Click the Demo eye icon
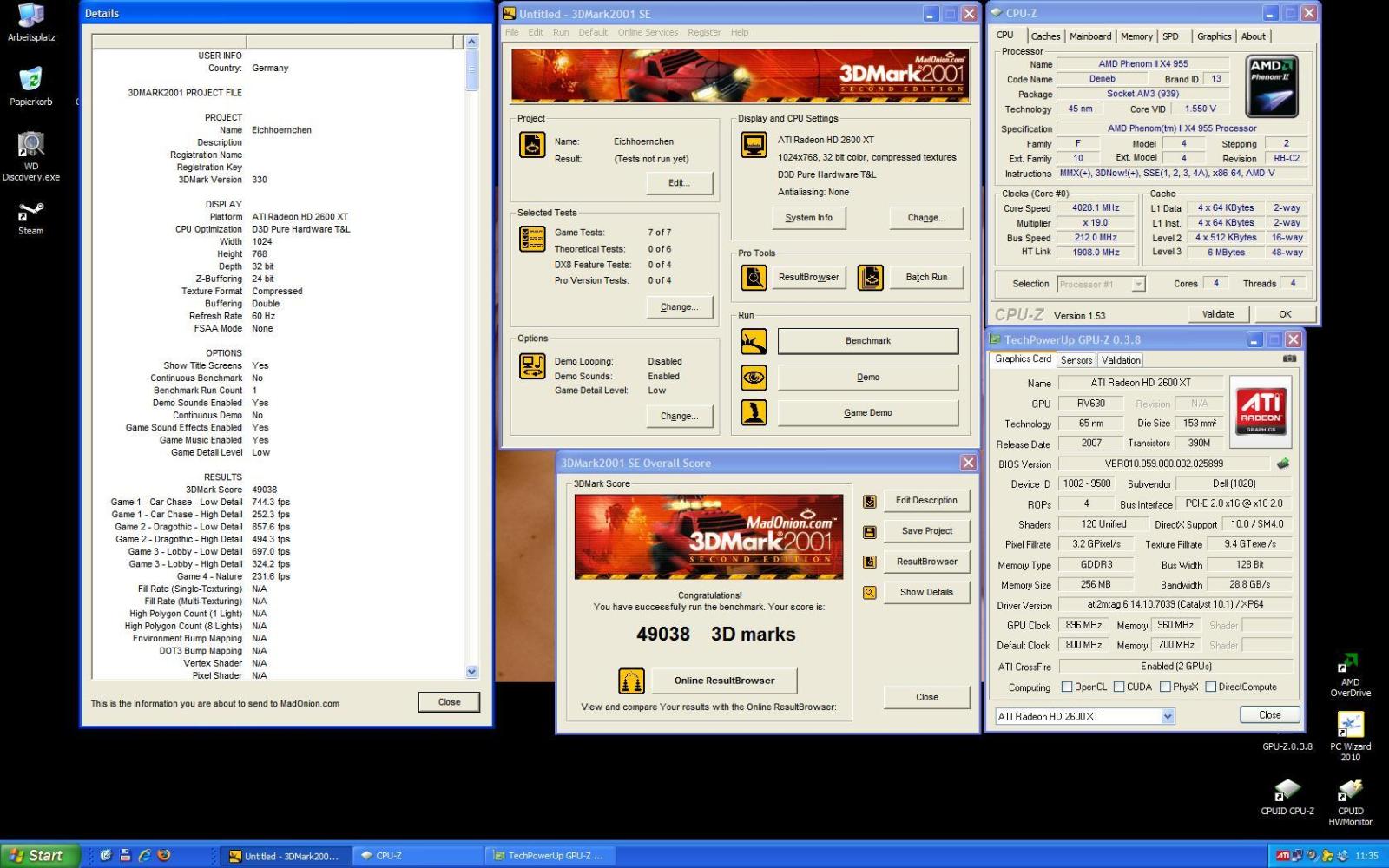 point(754,378)
